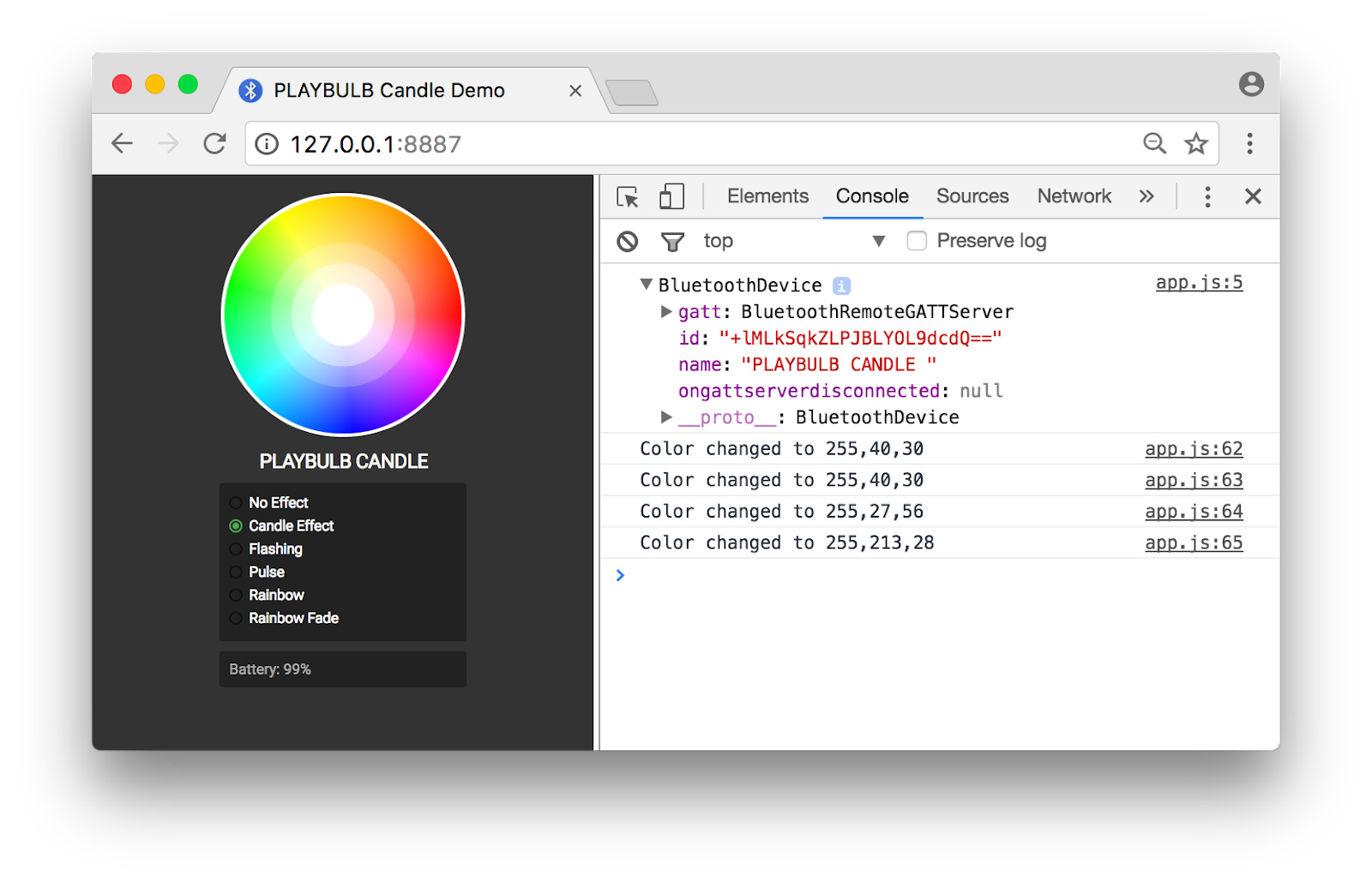The image size is (1372, 882).
Task: Toggle the device toolbar
Action: pos(671,196)
